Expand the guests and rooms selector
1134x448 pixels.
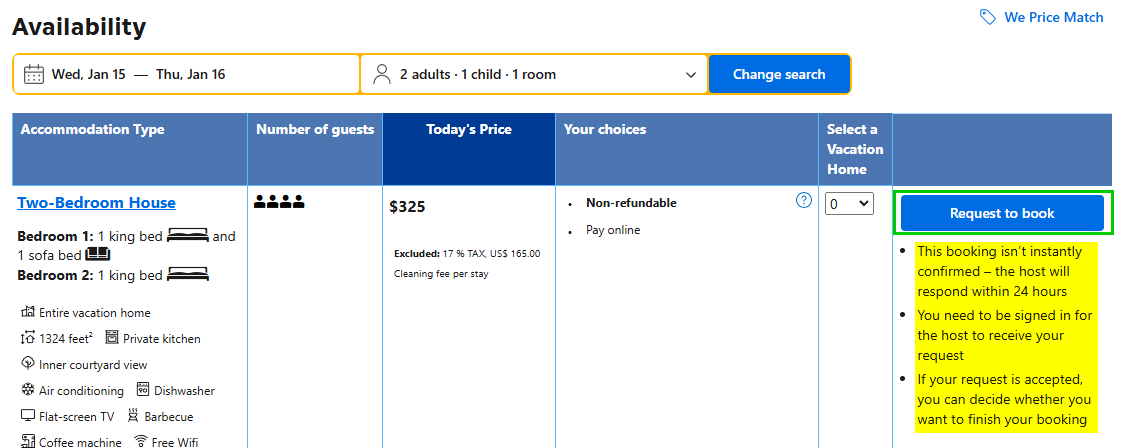534,74
